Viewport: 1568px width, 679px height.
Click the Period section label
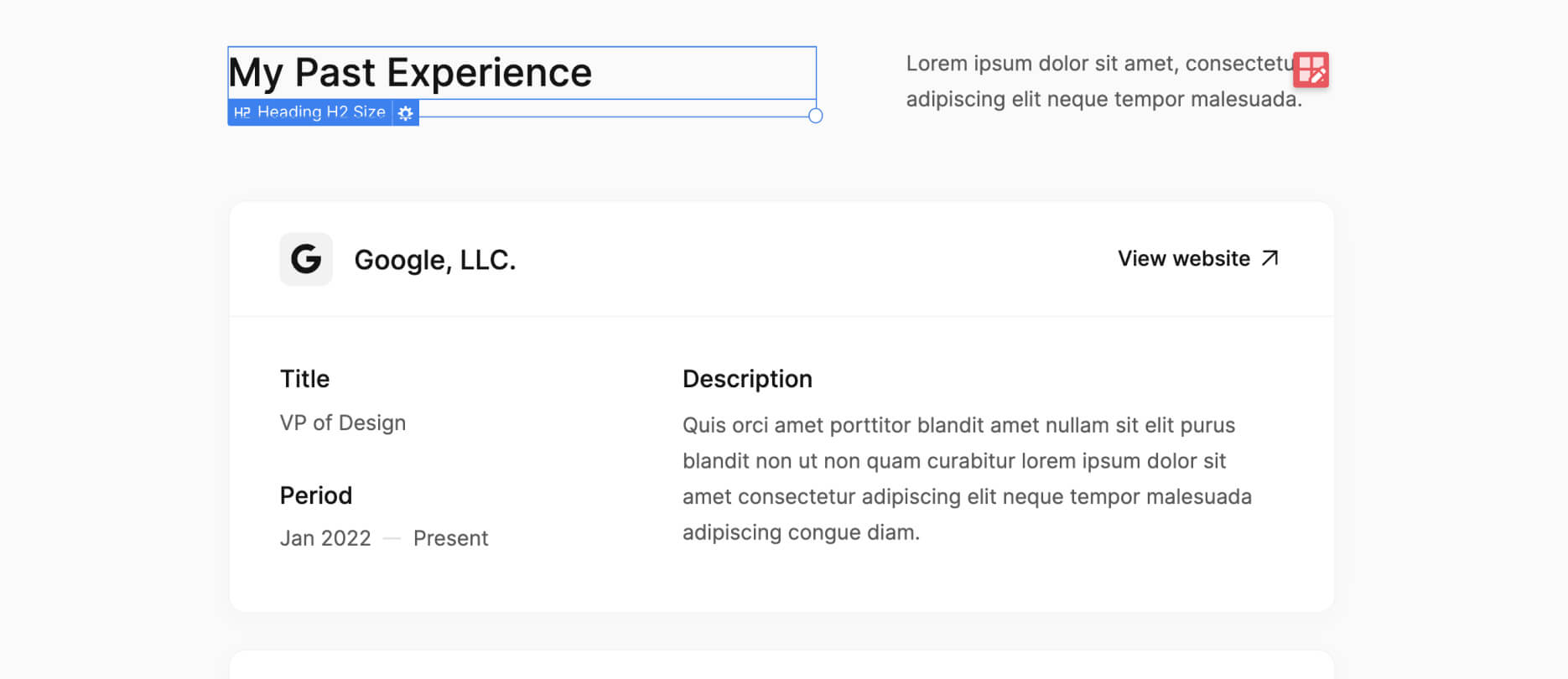pyautogui.click(x=316, y=495)
